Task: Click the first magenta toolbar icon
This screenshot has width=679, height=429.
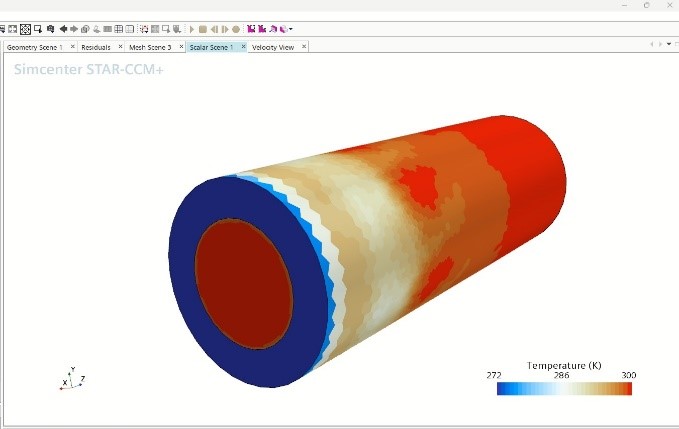Action: (250, 29)
